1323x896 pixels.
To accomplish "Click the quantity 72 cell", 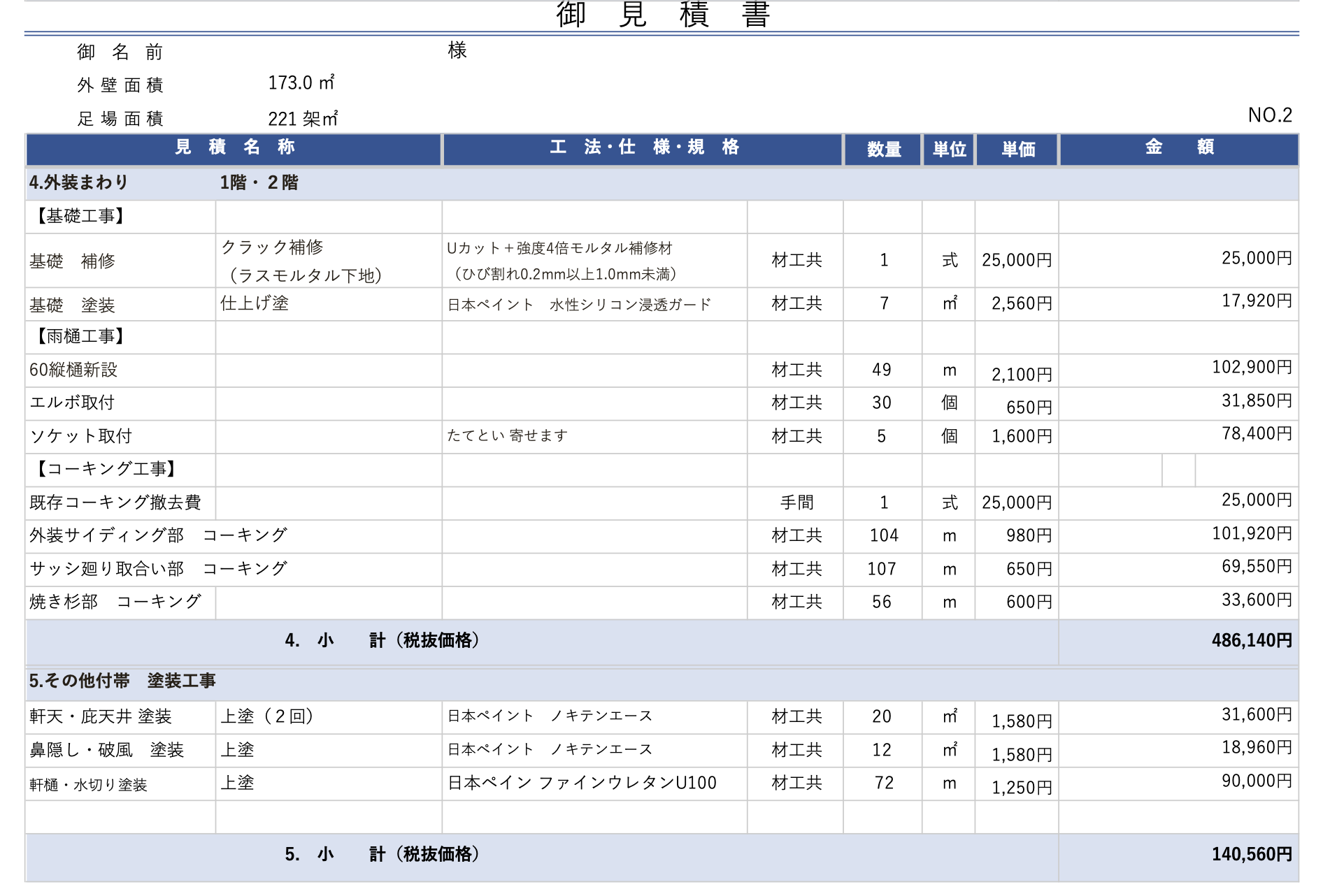I will 882,783.
